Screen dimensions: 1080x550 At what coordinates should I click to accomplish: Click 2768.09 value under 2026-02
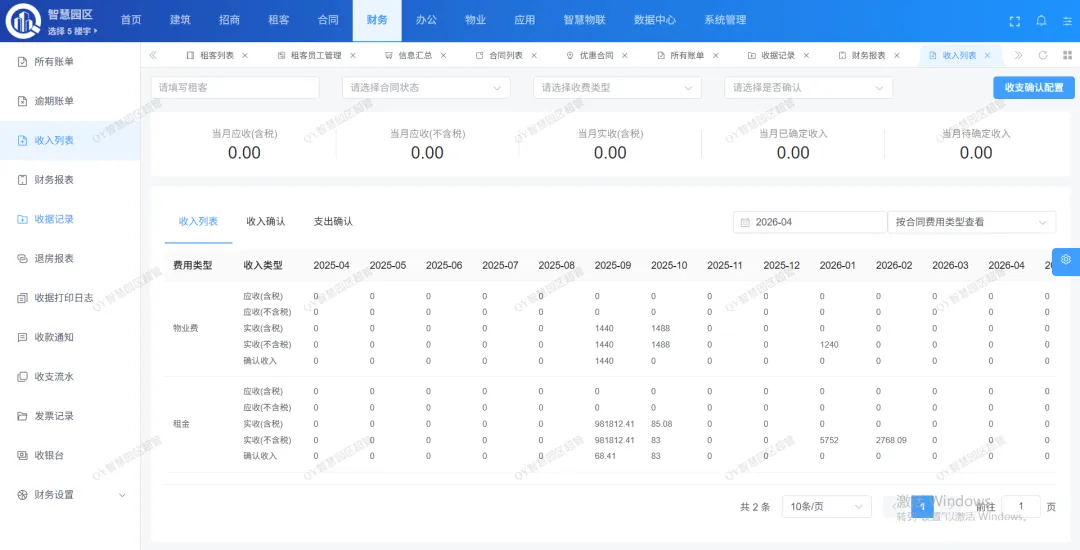click(x=891, y=440)
